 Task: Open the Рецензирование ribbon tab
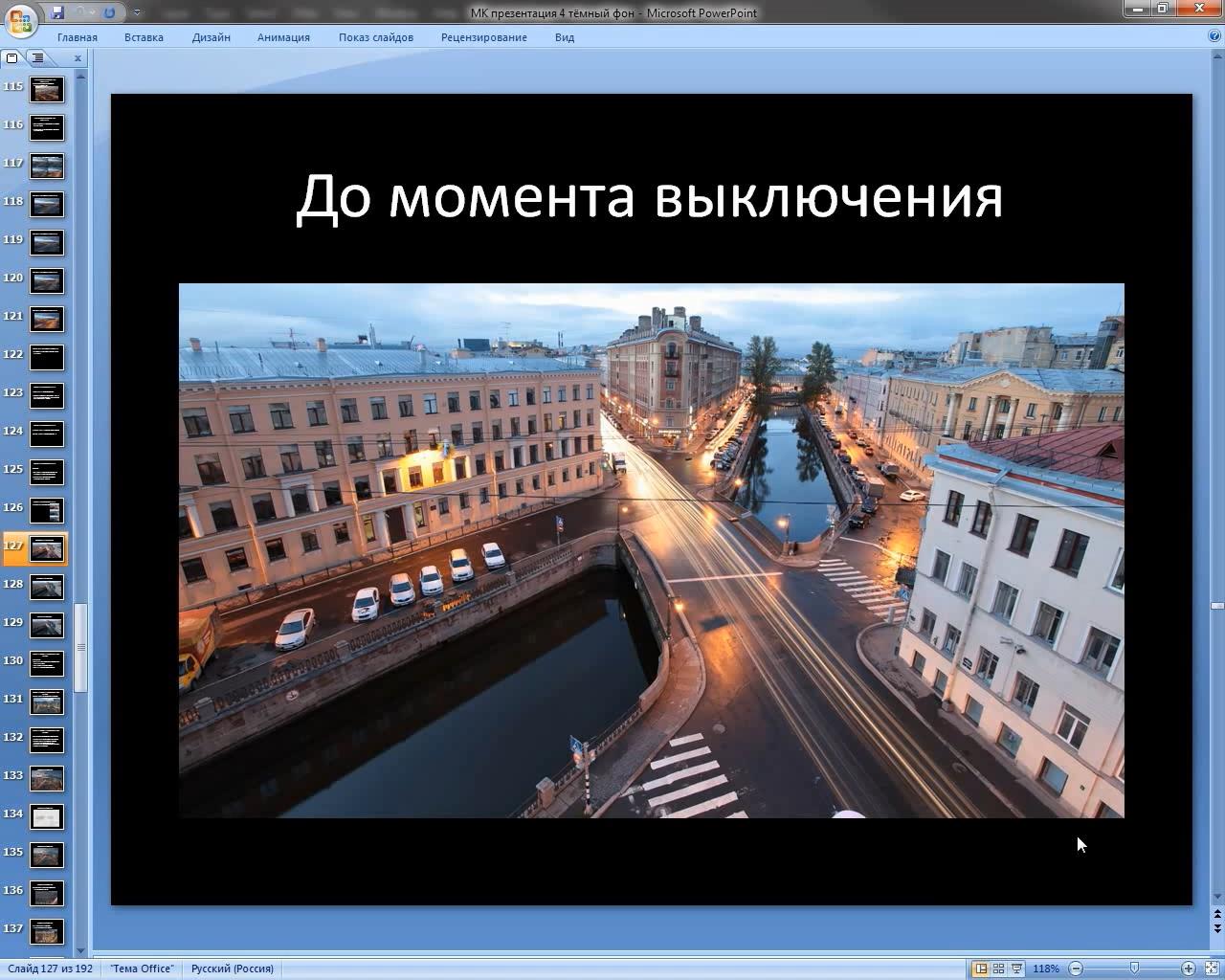pyautogui.click(x=484, y=37)
